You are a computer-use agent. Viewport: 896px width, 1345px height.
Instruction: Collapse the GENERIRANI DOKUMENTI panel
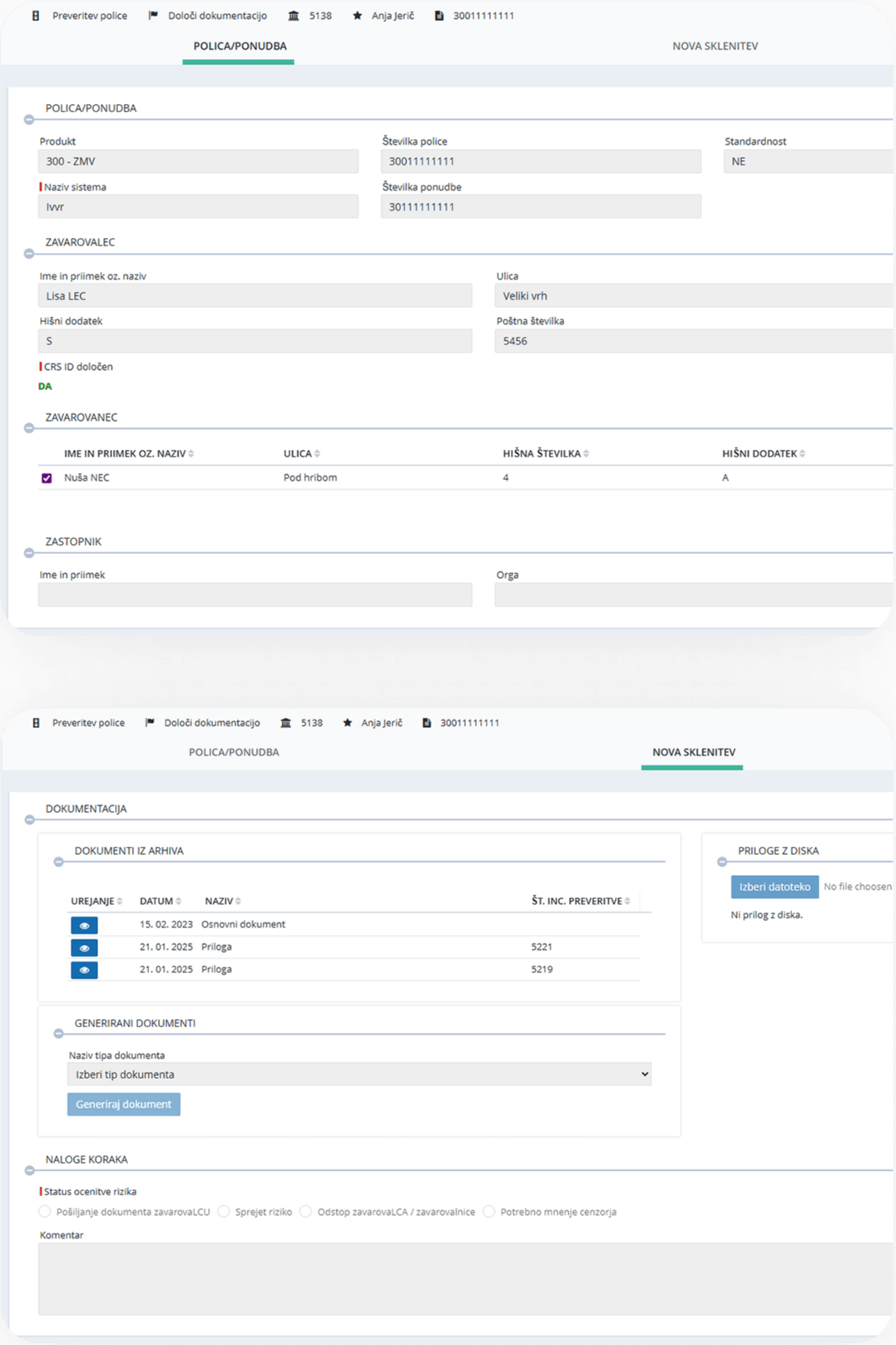58,1034
